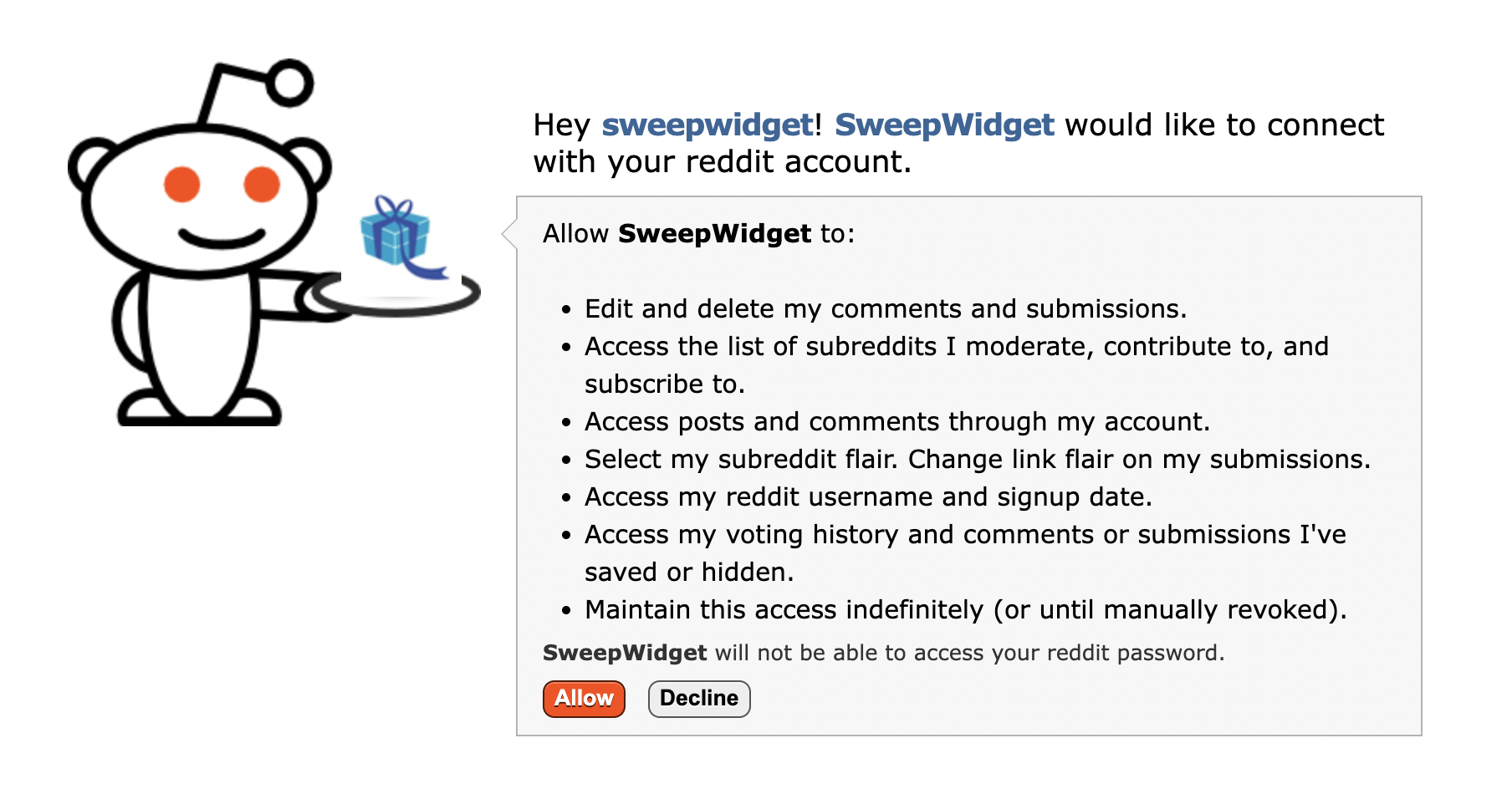Open the sweepwidget username link
The image size is (1512, 789).
702,125
